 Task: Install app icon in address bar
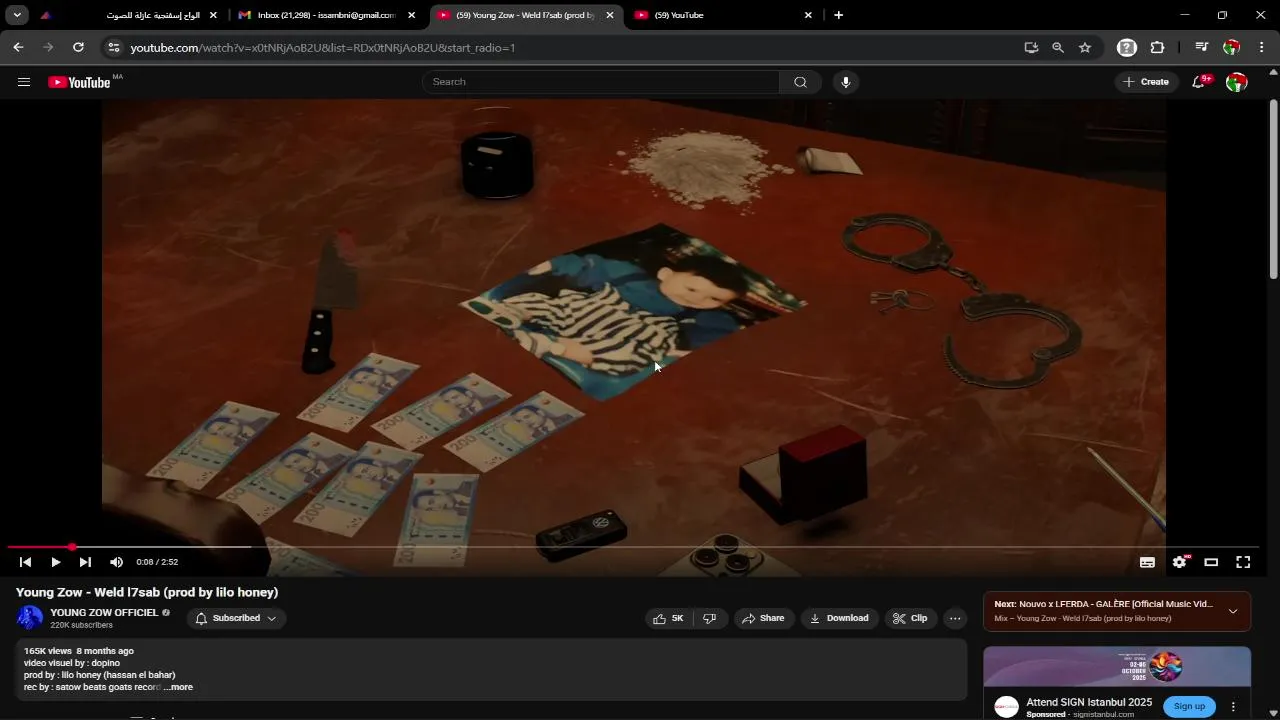[1031, 47]
